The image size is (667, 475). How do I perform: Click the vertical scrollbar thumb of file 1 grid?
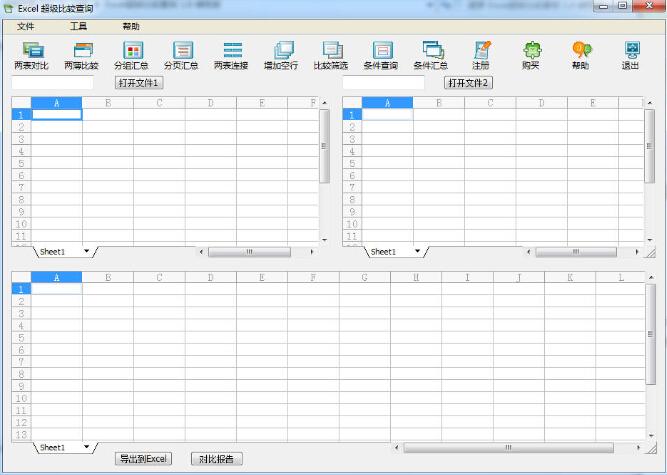point(324,146)
